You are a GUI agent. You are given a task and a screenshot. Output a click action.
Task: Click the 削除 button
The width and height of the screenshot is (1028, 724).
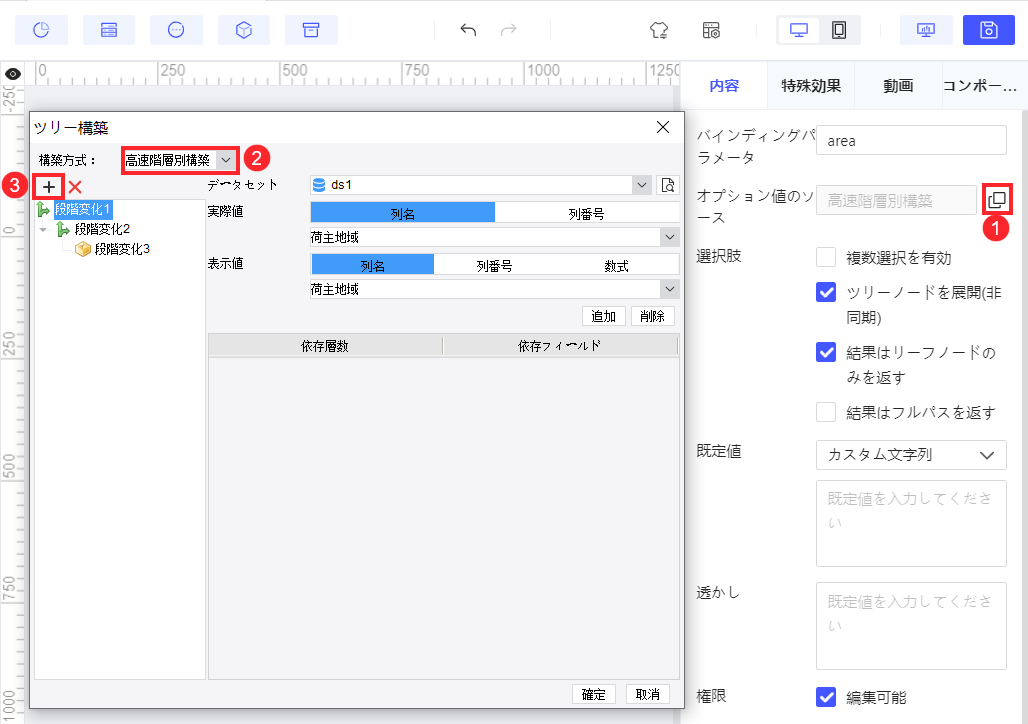click(x=652, y=316)
